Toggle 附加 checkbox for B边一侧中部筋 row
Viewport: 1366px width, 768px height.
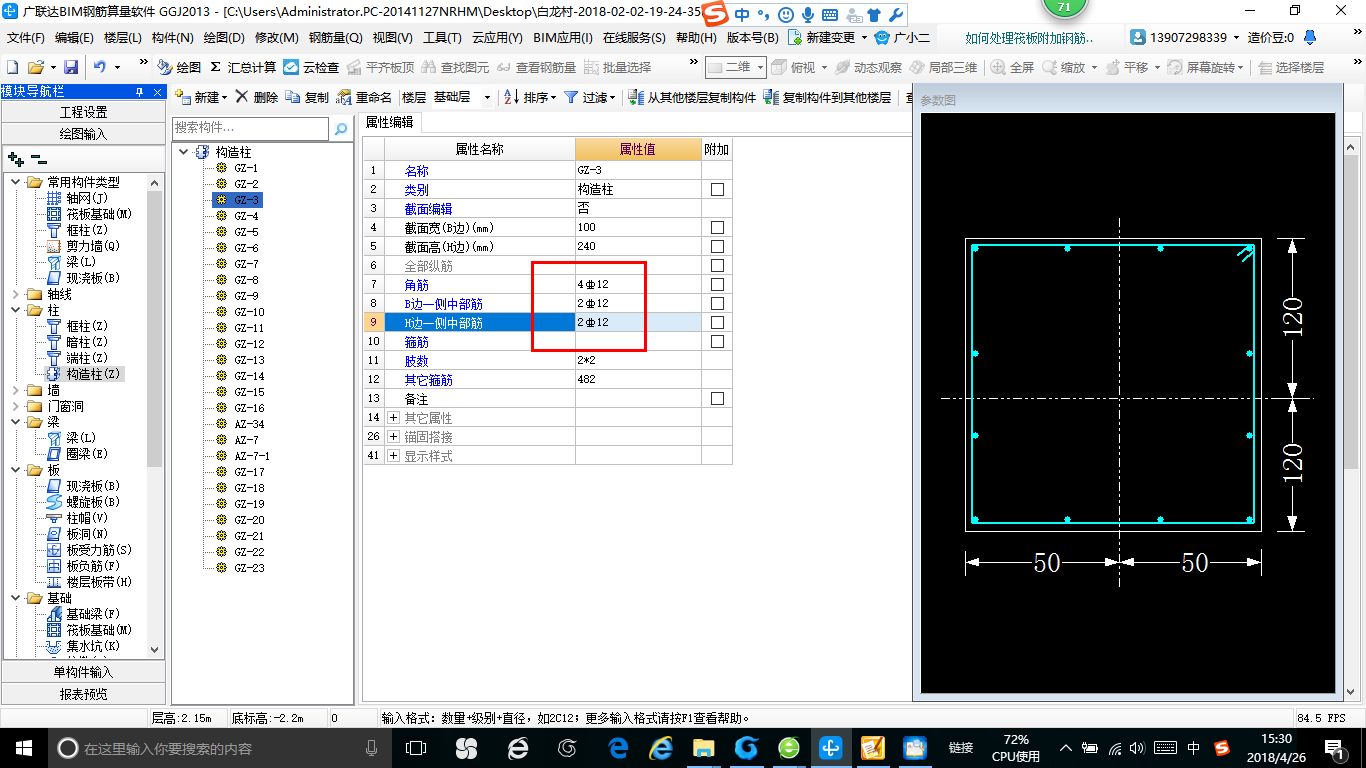pos(717,304)
